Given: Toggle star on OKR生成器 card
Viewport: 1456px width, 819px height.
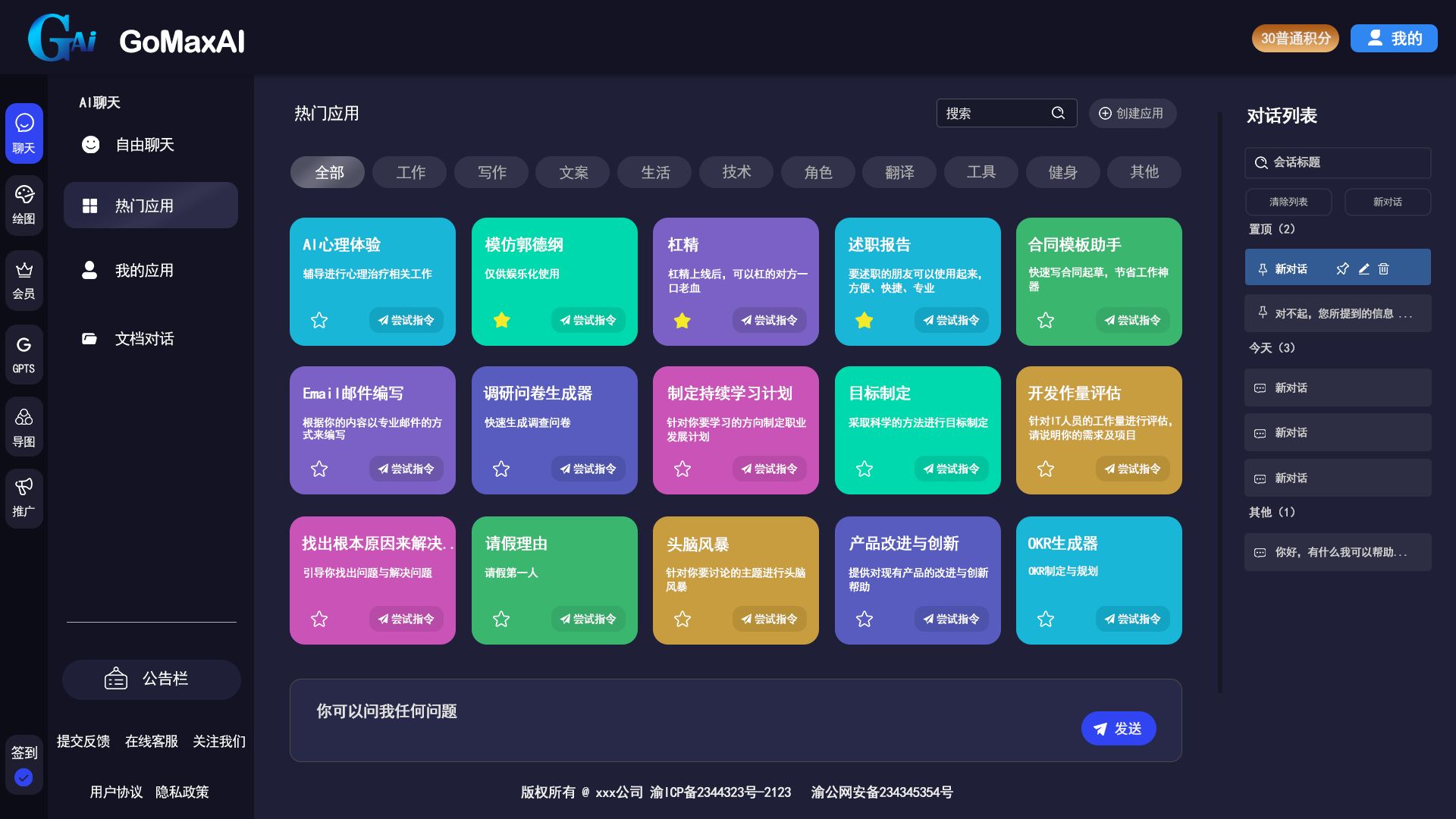Looking at the screenshot, I should pos(1045,619).
